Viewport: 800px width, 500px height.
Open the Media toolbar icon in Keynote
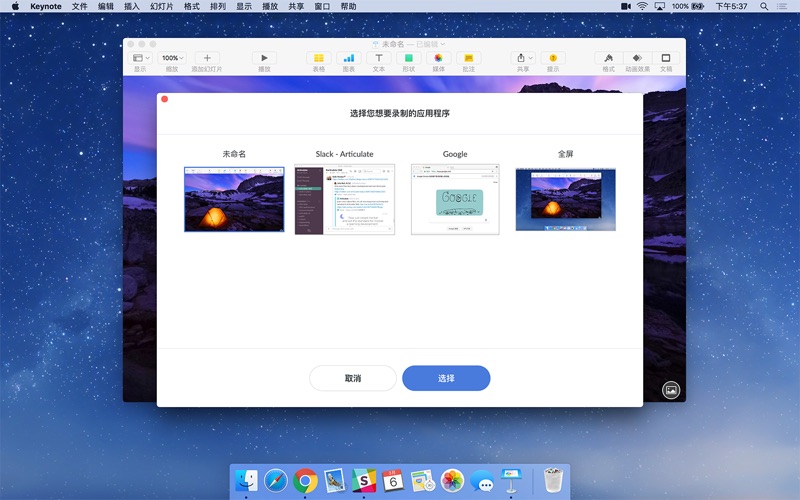pos(439,58)
